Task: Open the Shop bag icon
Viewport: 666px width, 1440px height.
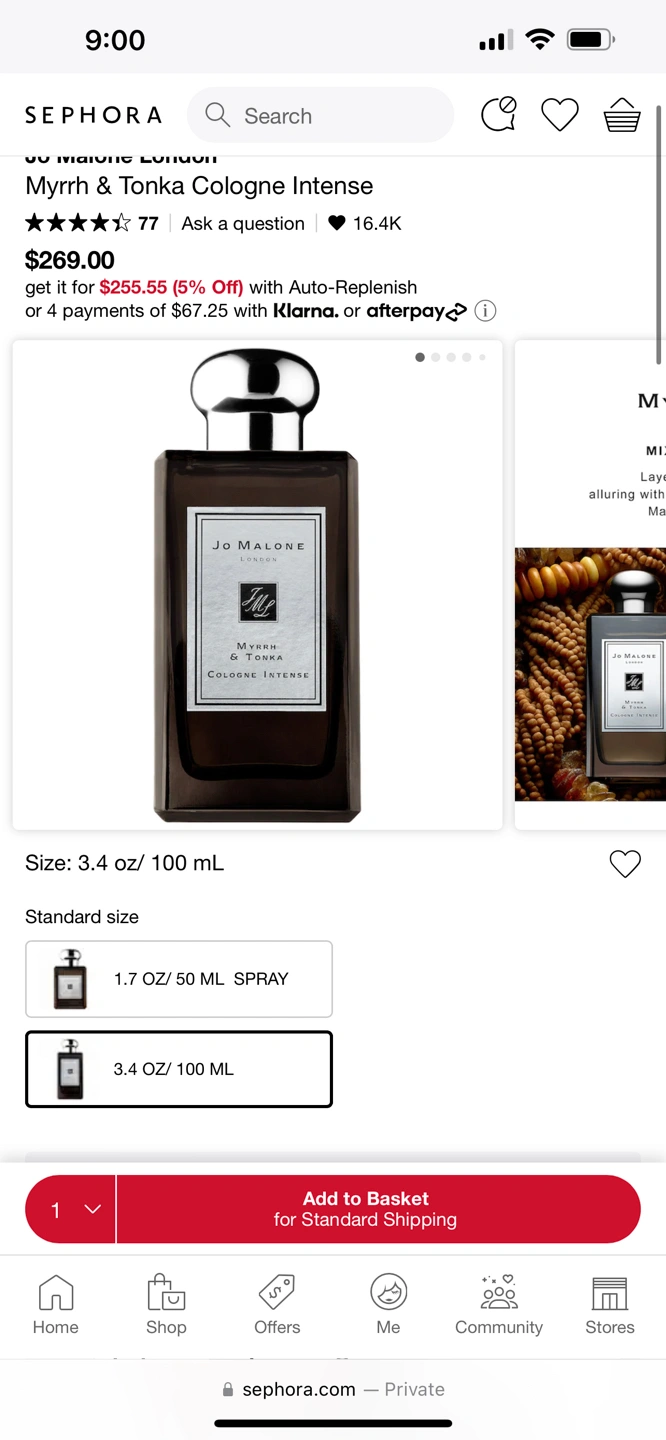Action: click(166, 1305)
